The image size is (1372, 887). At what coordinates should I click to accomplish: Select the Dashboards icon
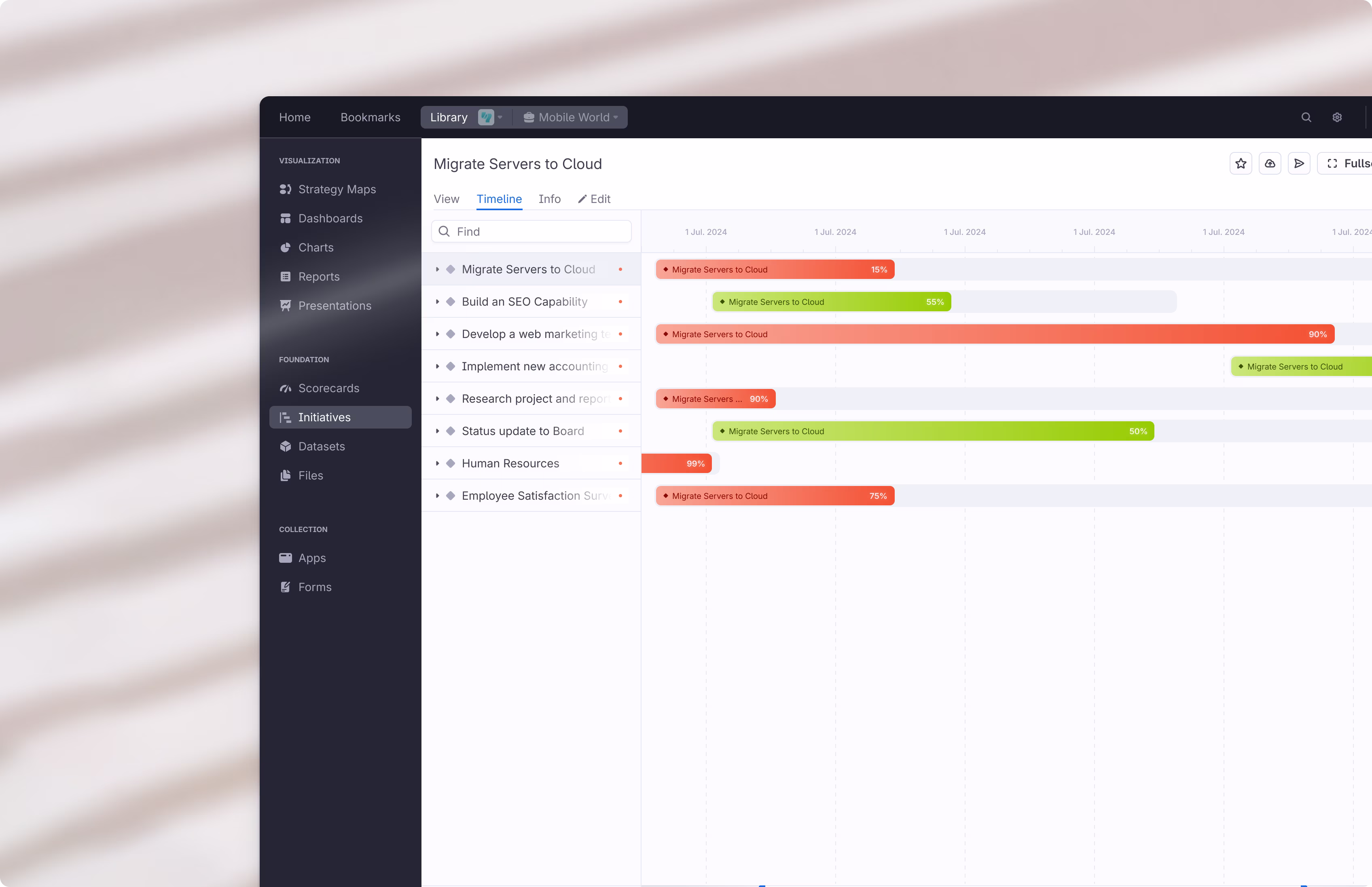[286, 218]
